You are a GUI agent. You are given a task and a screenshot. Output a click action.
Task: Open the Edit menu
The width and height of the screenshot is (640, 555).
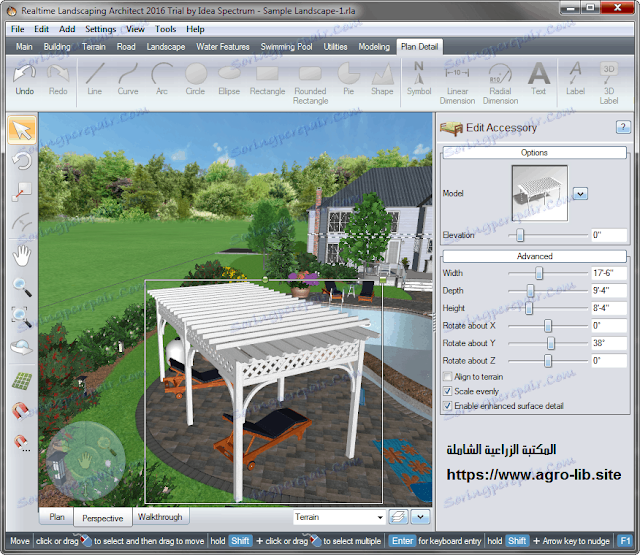tap(41, 29)
